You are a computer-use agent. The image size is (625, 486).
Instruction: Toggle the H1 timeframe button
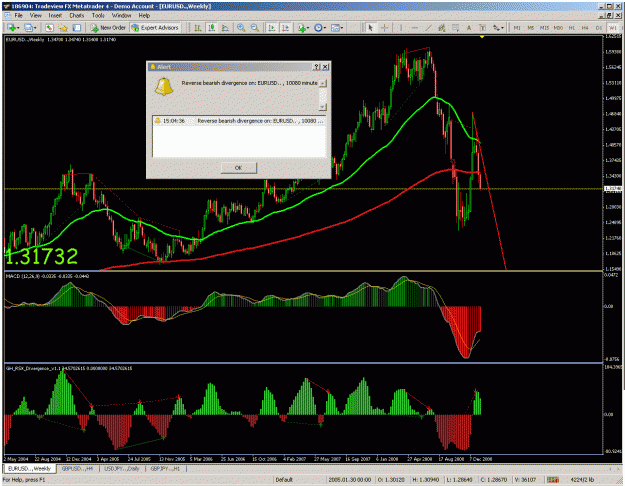point(572,28)
